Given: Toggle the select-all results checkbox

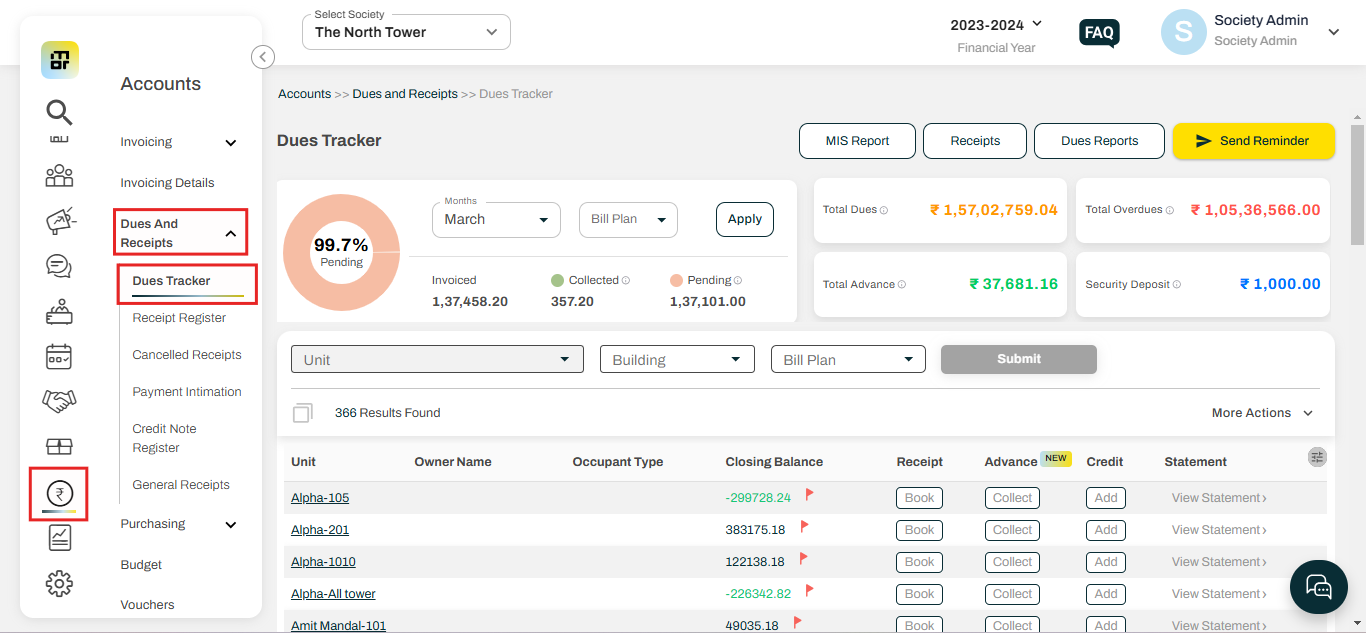Looking at the screenshot, I should 302,413.
